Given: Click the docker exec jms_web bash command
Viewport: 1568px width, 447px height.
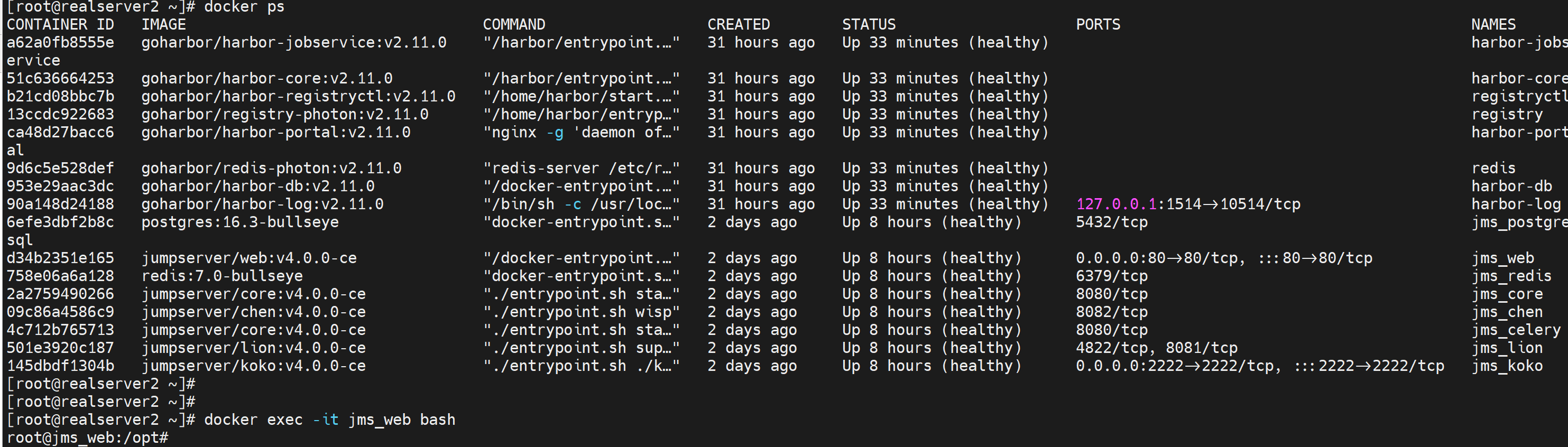Looking at the screenshot, I should 329,420.
